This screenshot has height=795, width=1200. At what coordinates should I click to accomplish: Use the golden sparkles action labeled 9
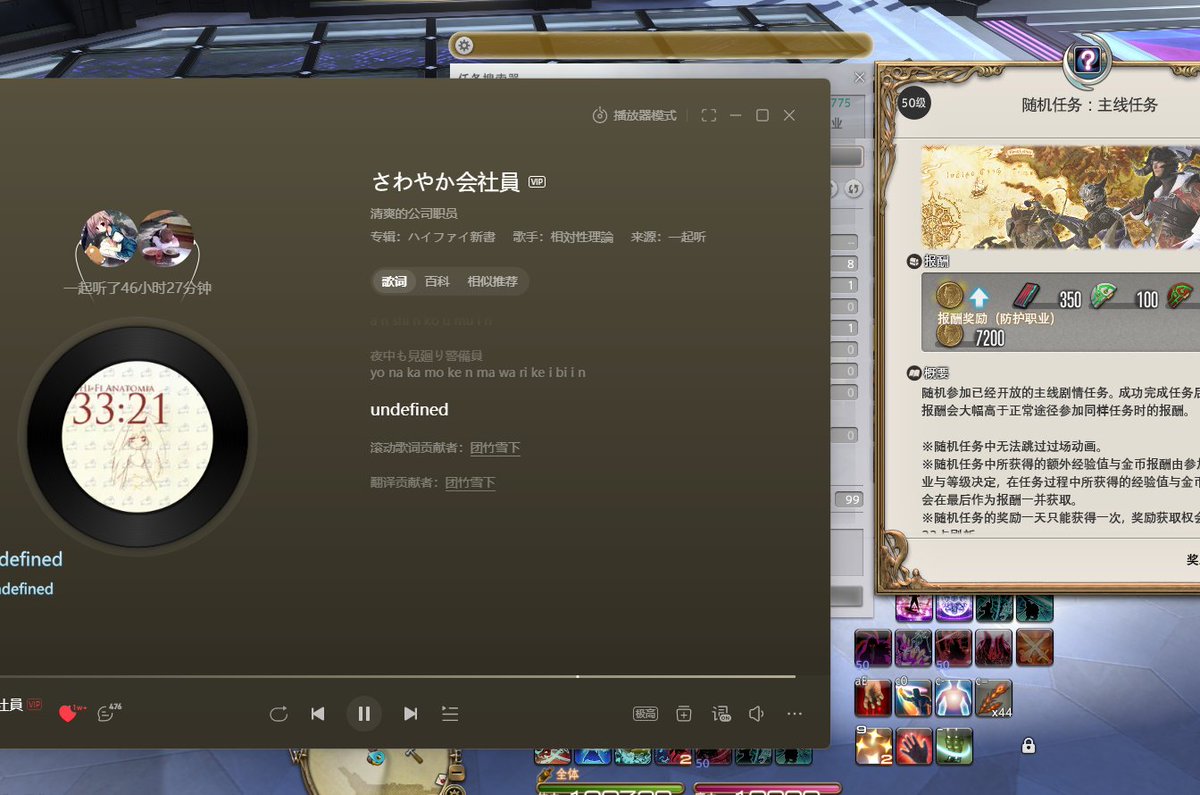tap(873, 746)
